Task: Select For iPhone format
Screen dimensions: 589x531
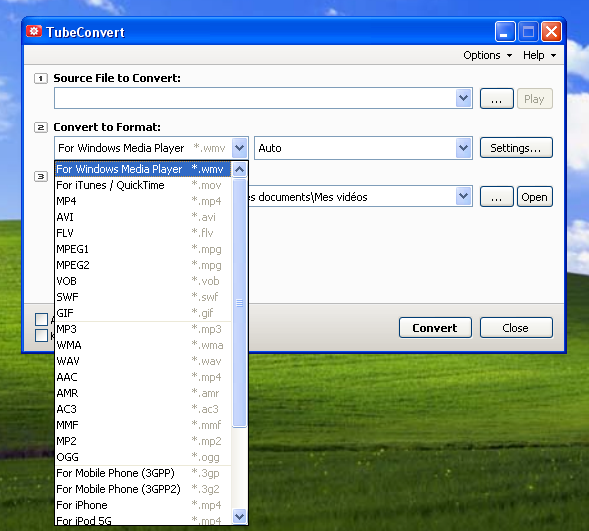Action: click(x=143, y=505)
